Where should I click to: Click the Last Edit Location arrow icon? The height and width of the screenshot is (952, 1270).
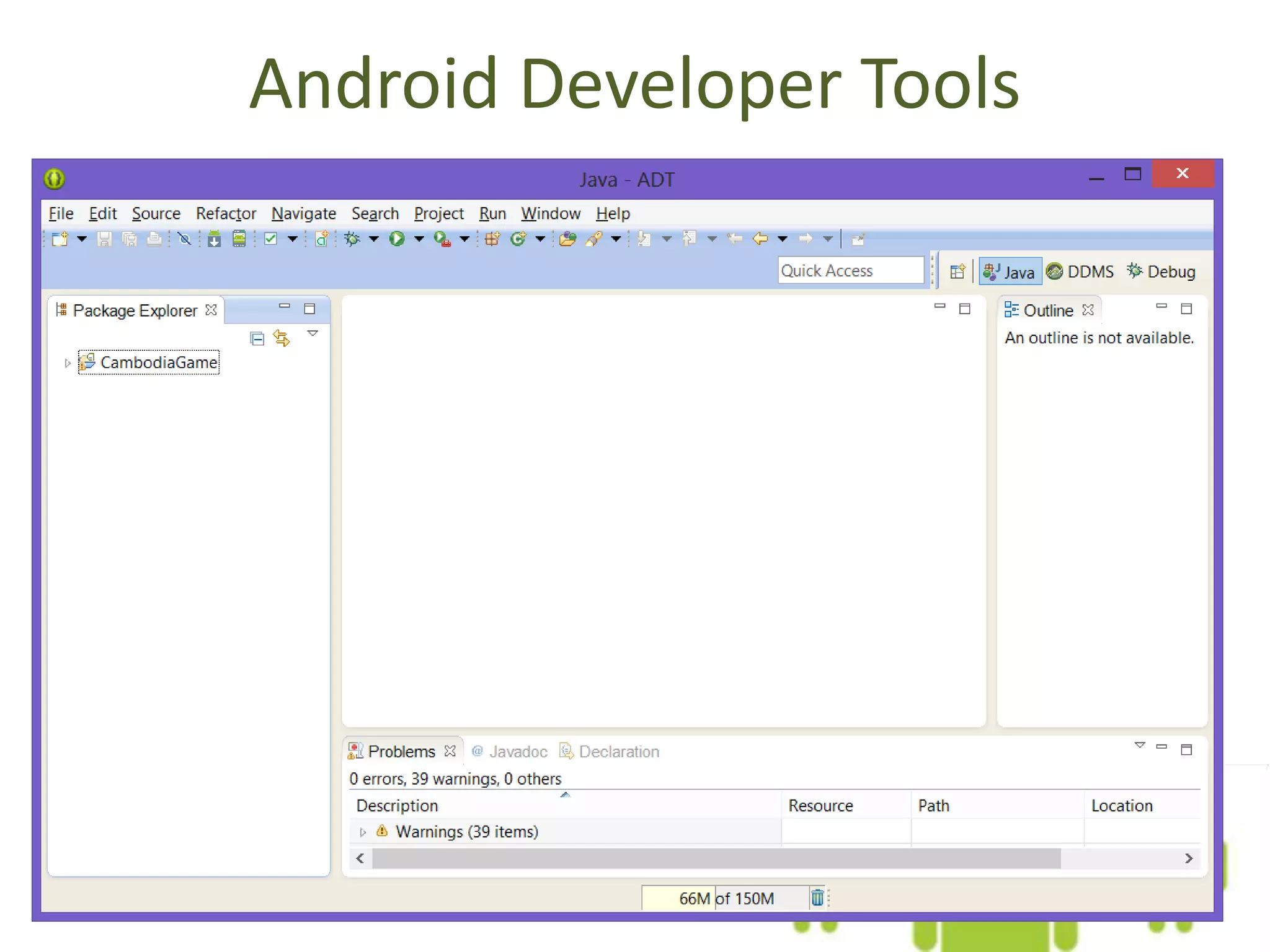coord(735,239)
